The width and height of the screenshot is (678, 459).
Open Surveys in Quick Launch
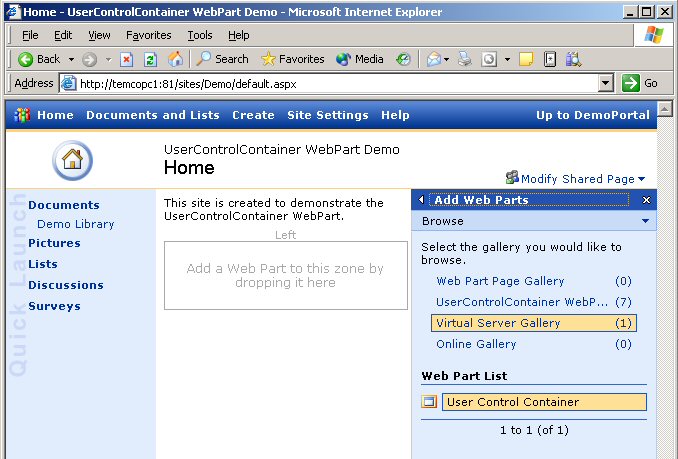[54, 306]
